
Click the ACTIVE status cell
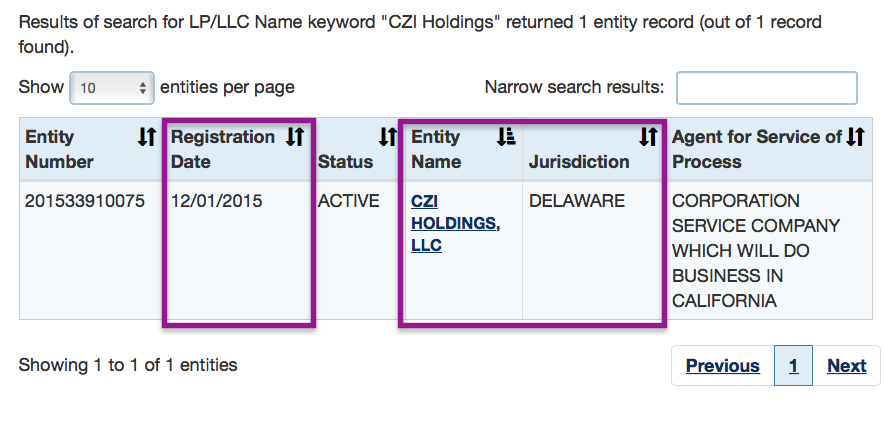pyautogui.click(x=349, y=201)
